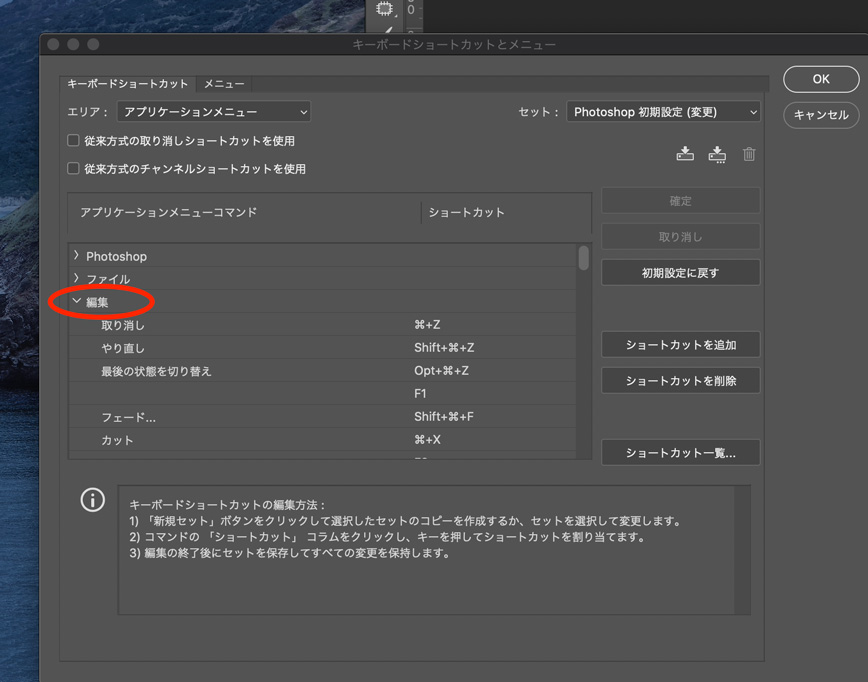This screenshot has width=868, height=682.
Task: Enable 従来方式の取り消しショートカットを使用 checkbox
Action: 73,141
